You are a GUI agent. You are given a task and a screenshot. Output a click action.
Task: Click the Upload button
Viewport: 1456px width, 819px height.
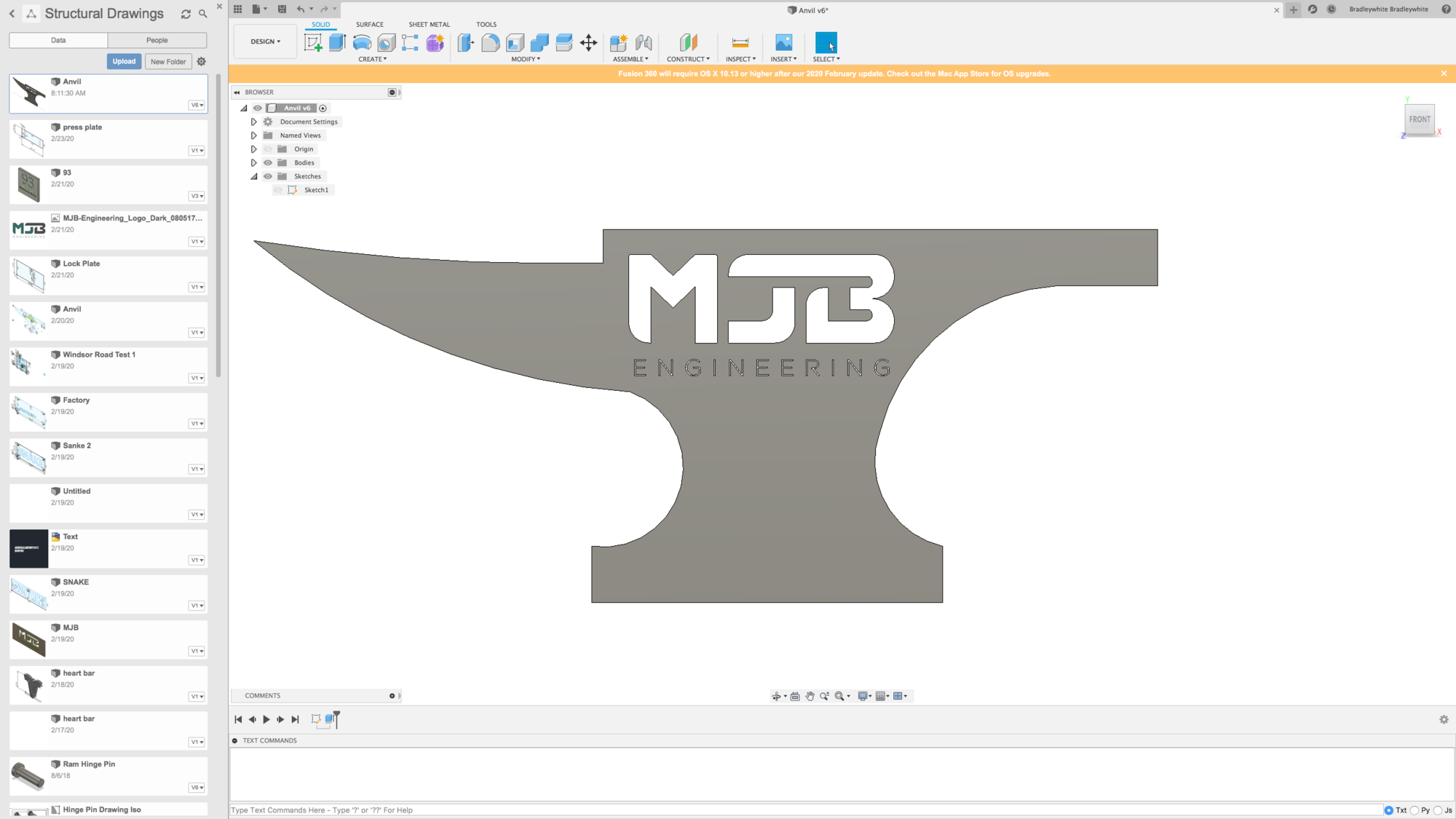[124, 61]
